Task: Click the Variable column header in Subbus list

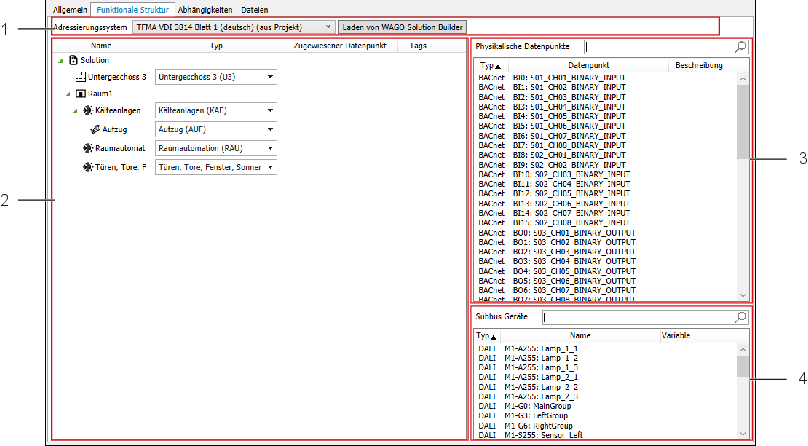Action: [x=676, y=336]
